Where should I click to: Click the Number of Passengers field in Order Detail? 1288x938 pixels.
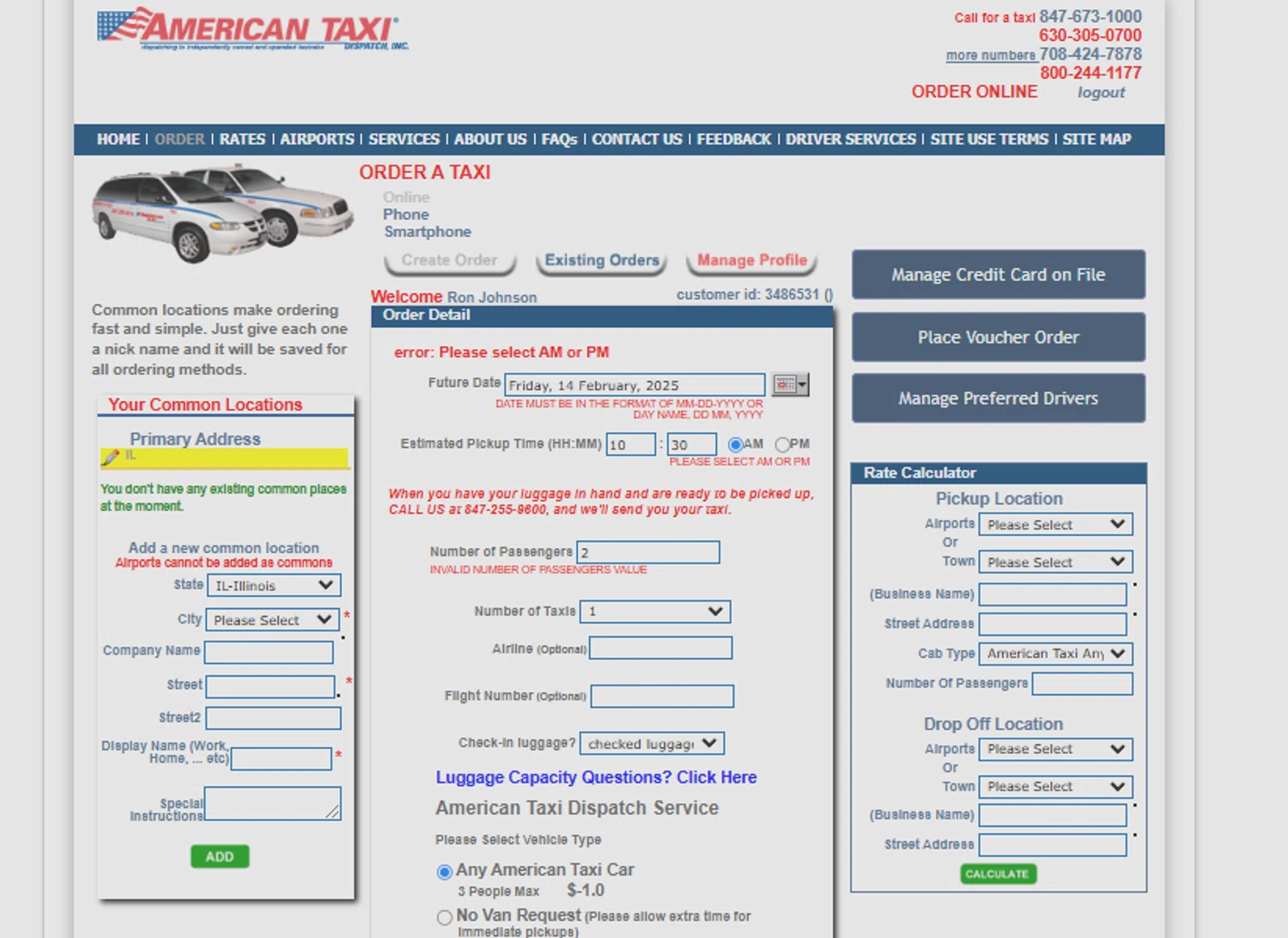click(648, 552)
